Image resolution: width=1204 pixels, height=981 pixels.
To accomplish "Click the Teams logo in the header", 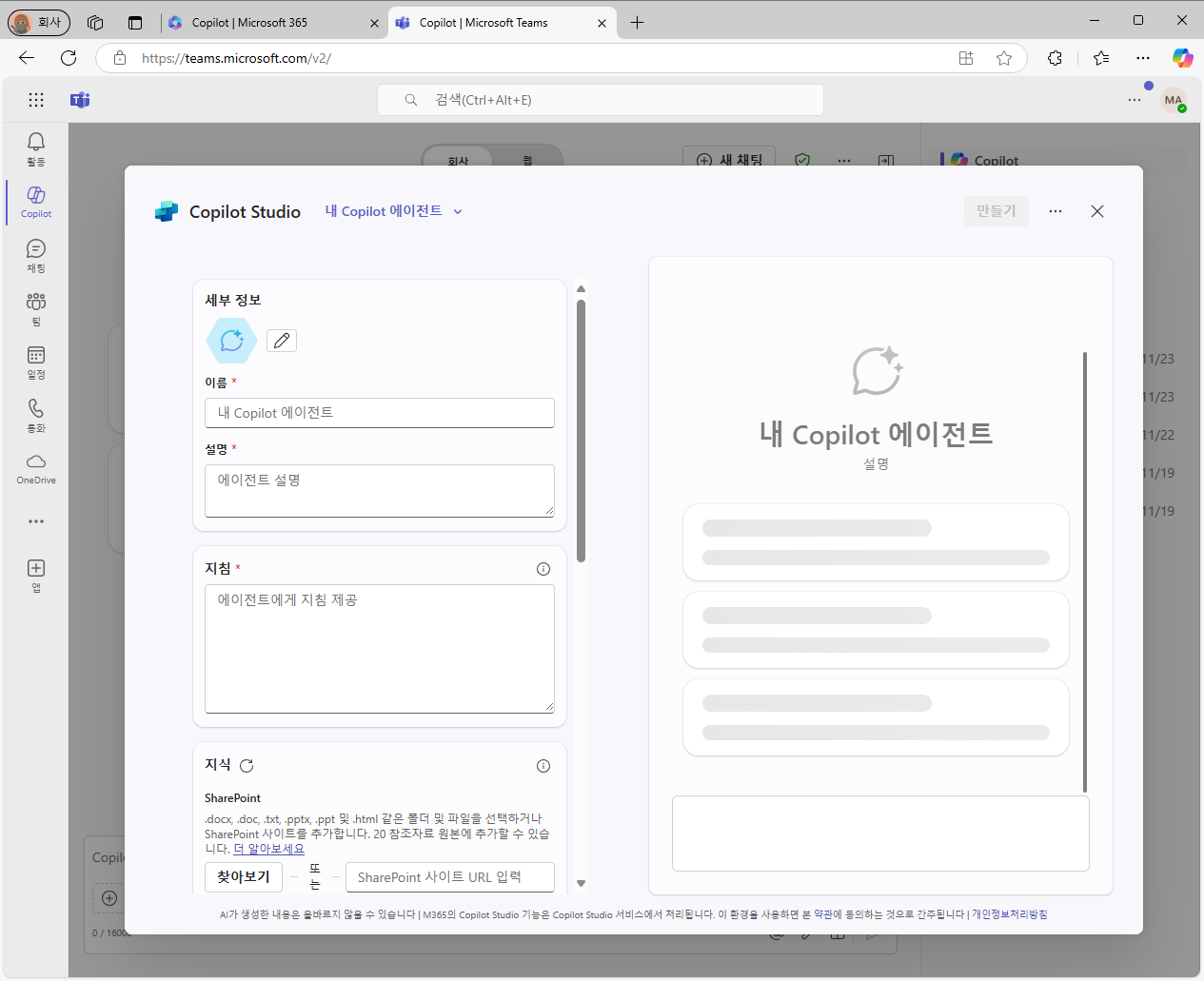I will pyautogui.click(x=80, y=100).
